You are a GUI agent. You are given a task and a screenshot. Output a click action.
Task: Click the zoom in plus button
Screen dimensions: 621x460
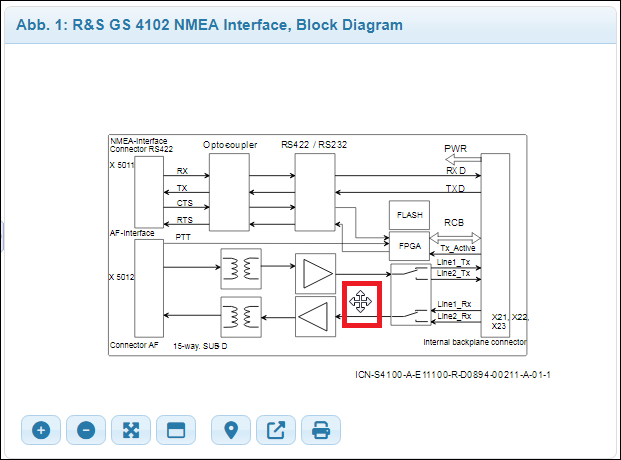41,430
